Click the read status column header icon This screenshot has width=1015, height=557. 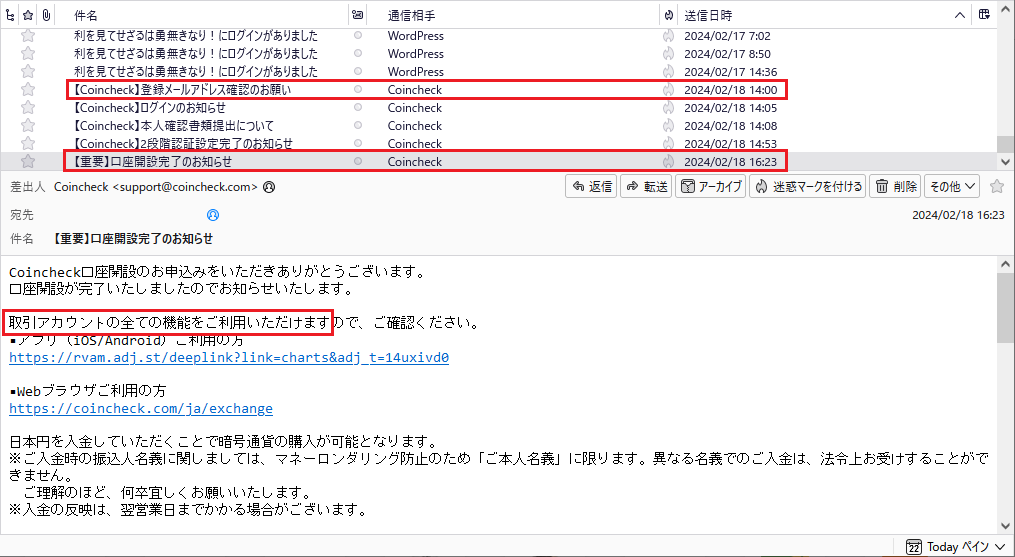pos(358,16)
